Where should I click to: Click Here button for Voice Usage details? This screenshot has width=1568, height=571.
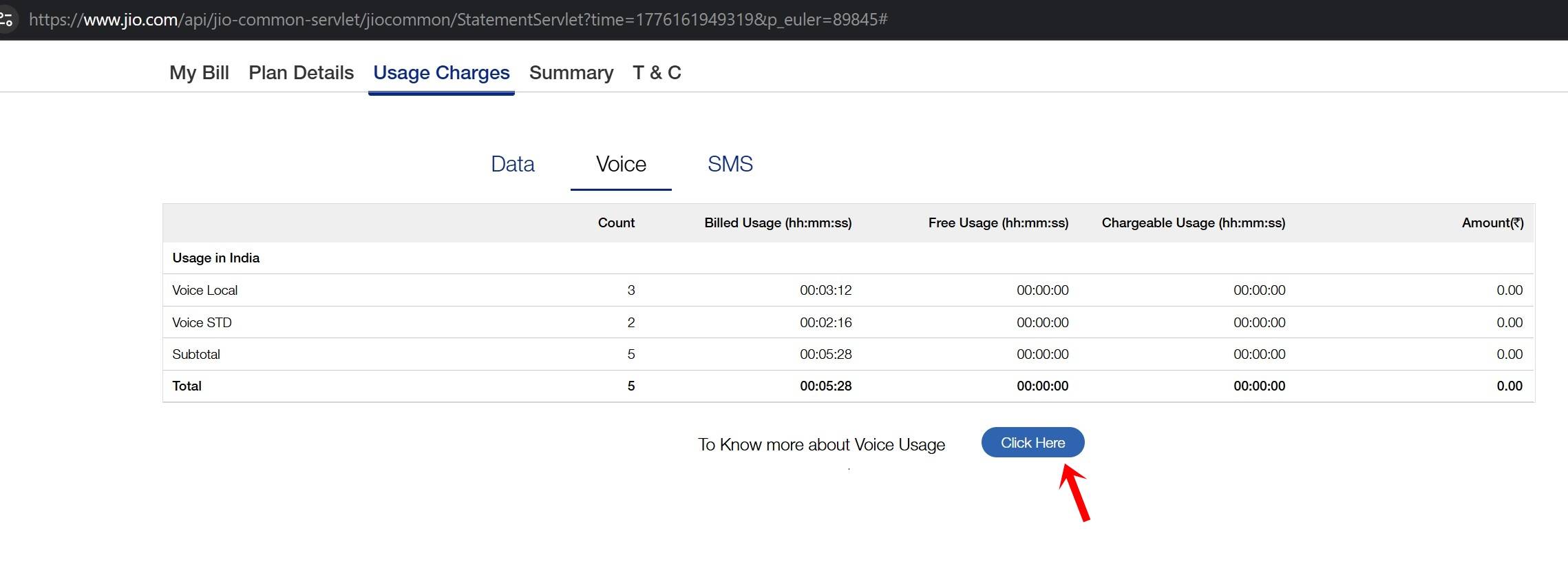pyautogui.click(x=1032, y=442)
